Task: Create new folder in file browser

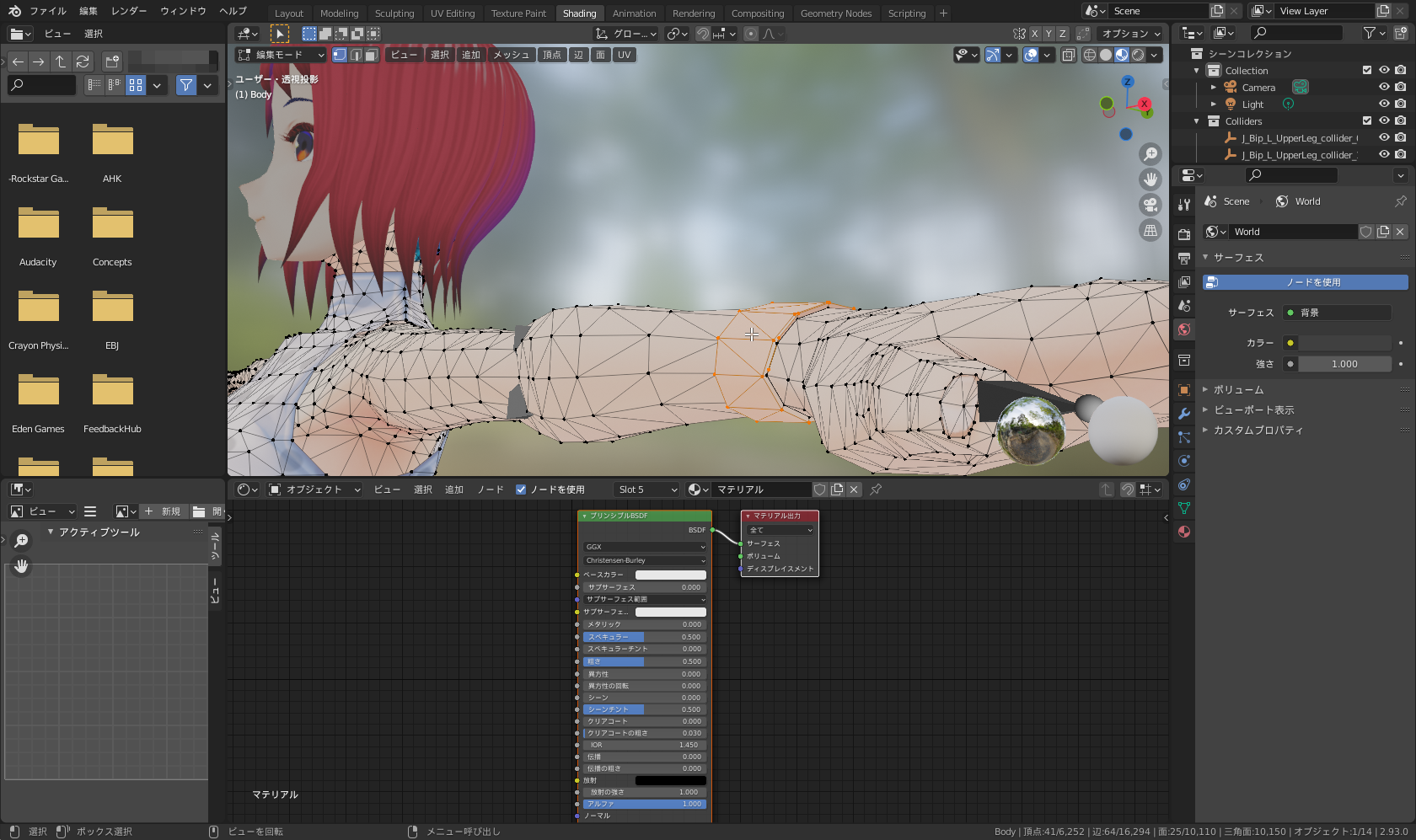Action: coord(112,62)
